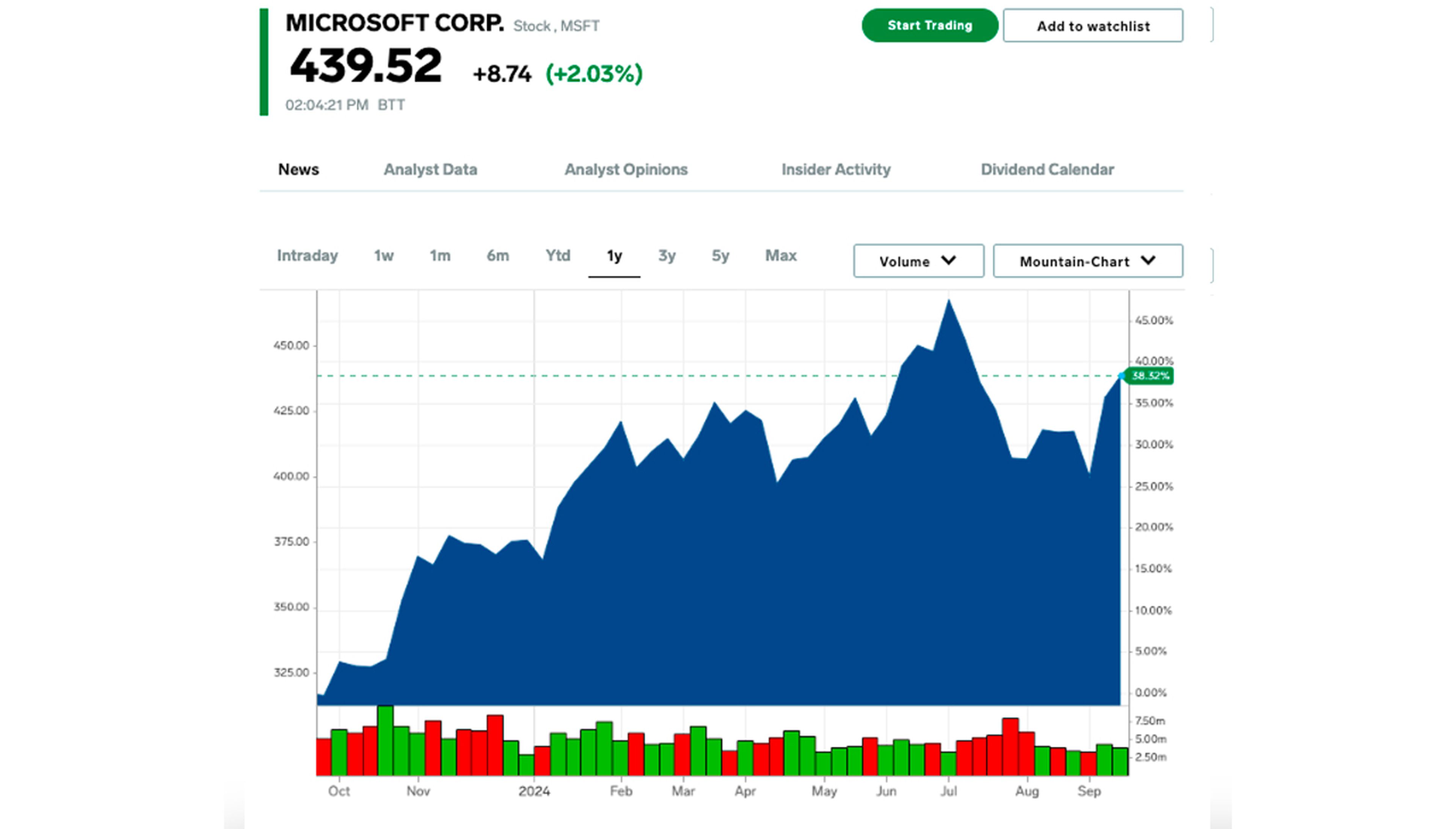Select the Ytd chart range
Screen dimensions: 1456x829
coord(557,255)
